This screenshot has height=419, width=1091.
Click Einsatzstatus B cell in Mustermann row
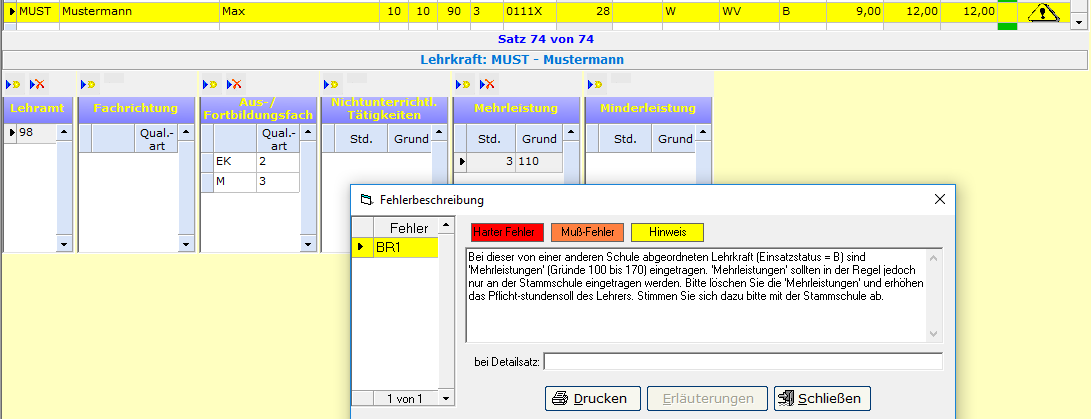[x=803, y=12]
